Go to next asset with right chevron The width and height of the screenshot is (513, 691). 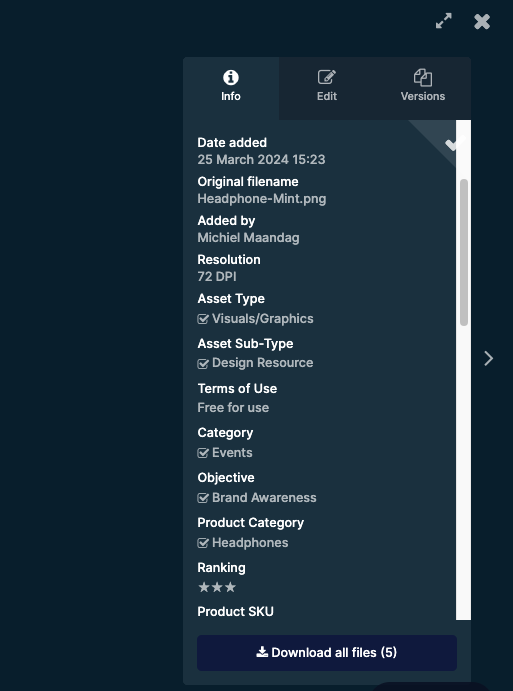[488, 358]
